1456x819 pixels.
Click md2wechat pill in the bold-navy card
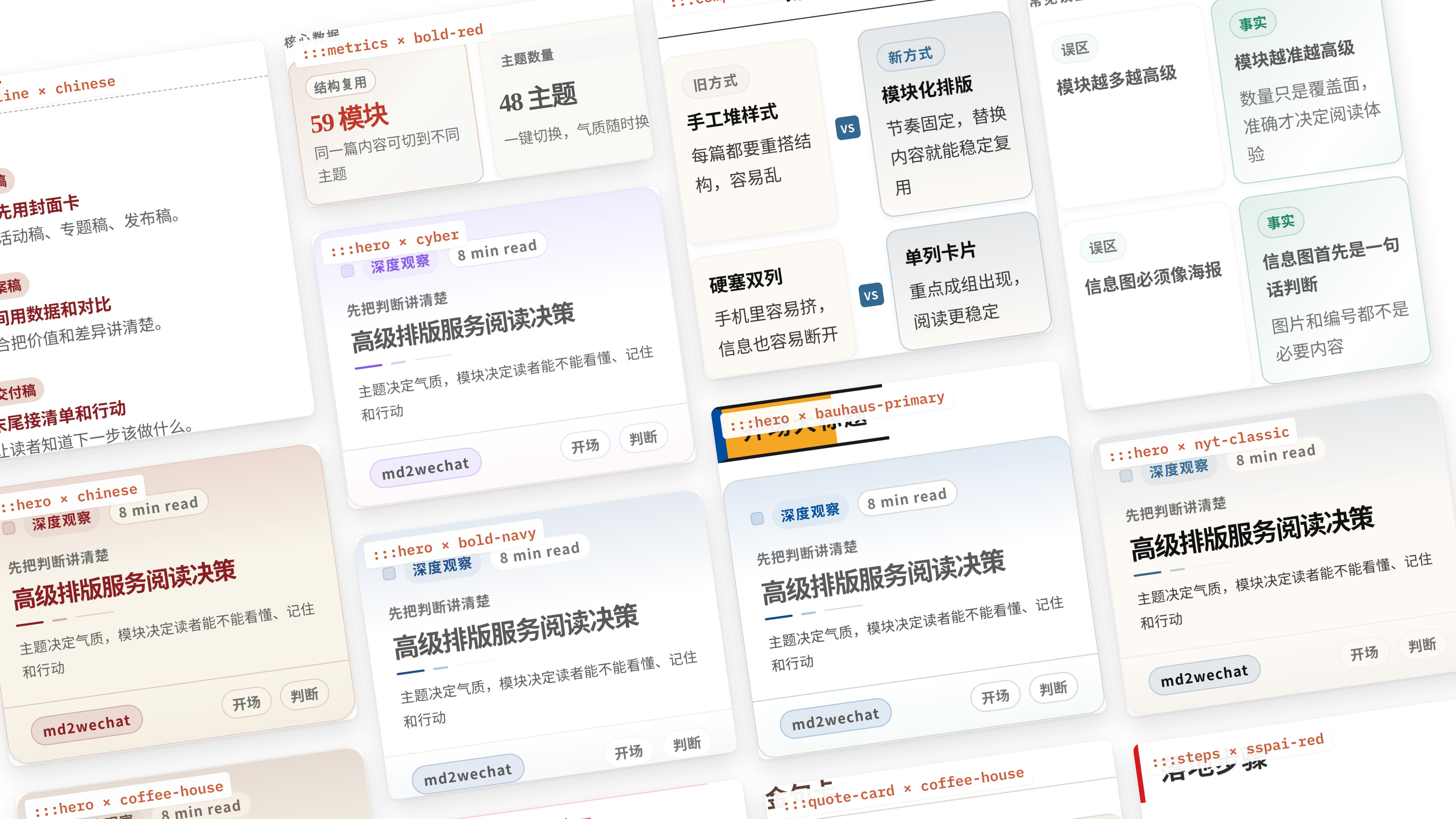coord(468,774)
